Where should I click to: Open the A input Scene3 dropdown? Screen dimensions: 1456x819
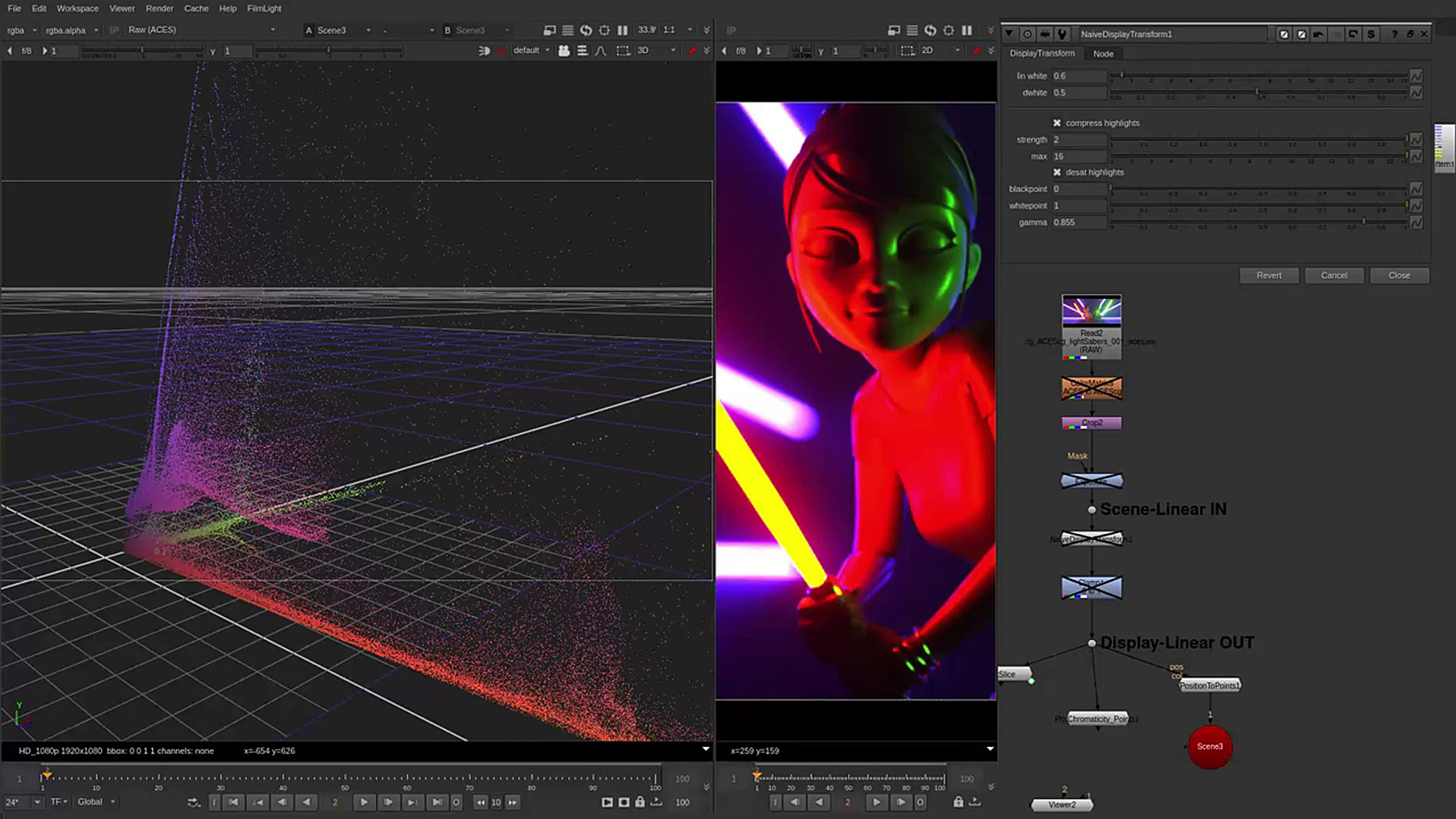click(x=337, y=30)
